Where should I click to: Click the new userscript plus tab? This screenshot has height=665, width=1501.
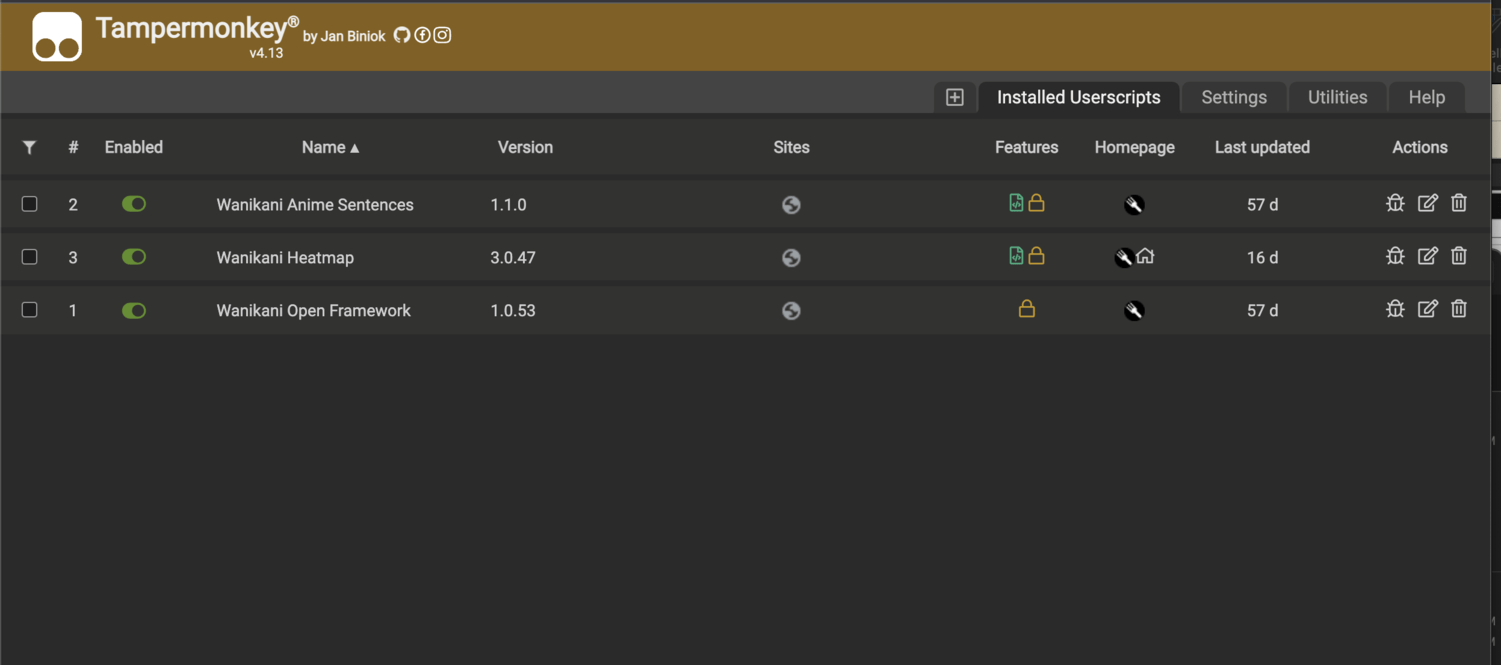pyautogui.click(x=955, y=97)
